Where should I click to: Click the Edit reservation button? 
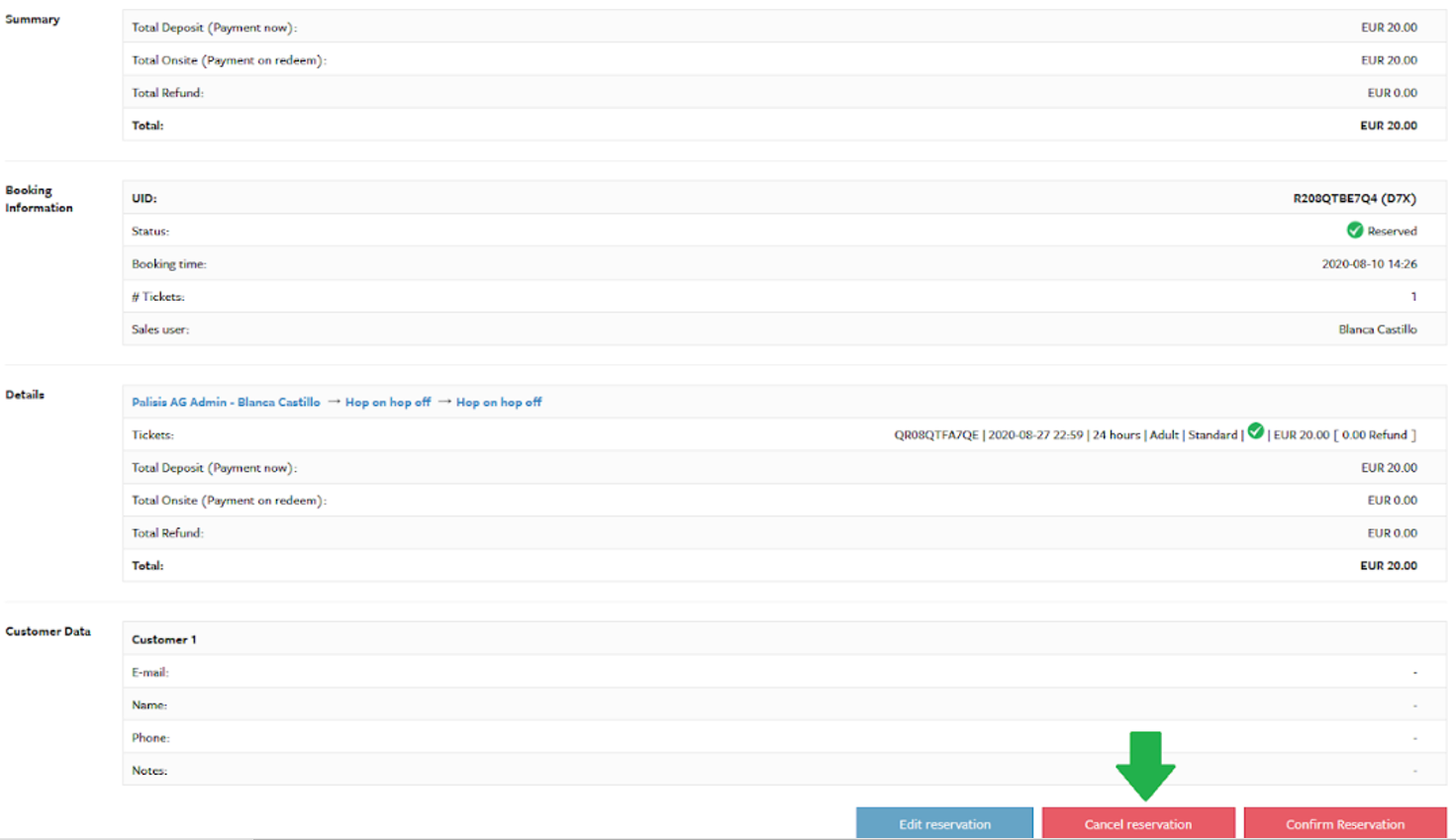[943, 823]
